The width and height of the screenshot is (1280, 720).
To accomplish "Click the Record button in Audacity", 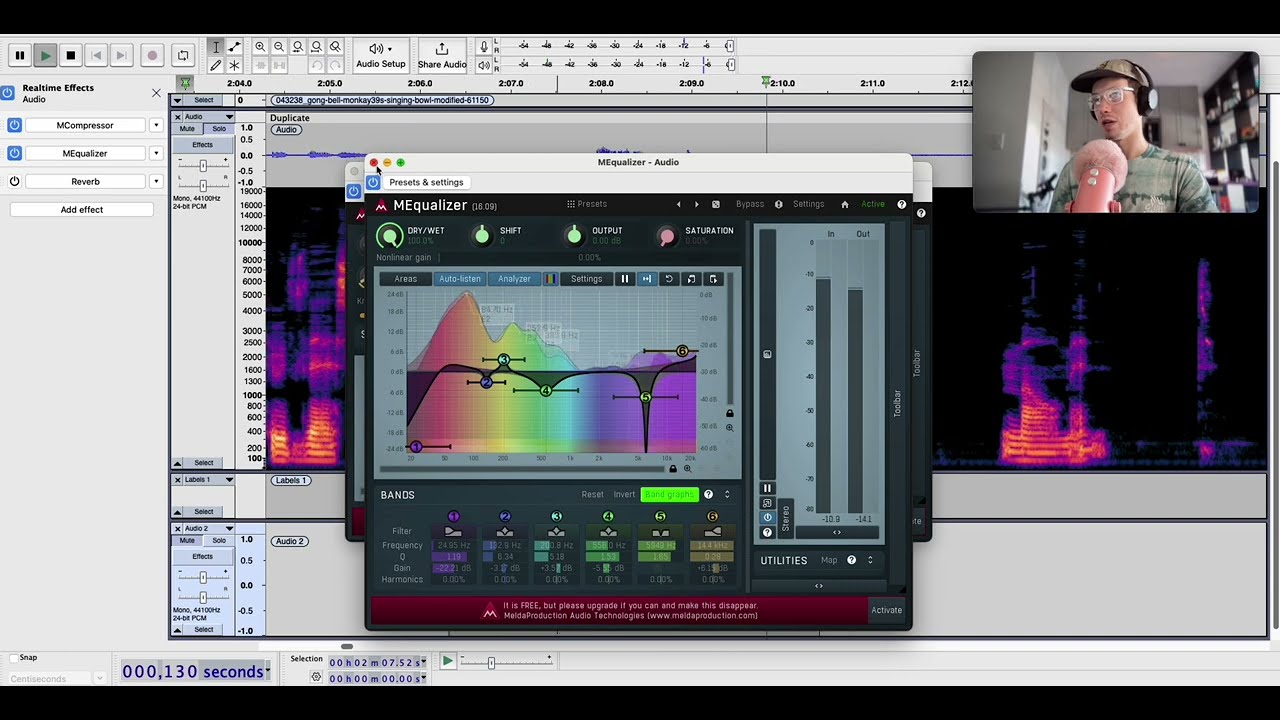I will click(152, 56).
